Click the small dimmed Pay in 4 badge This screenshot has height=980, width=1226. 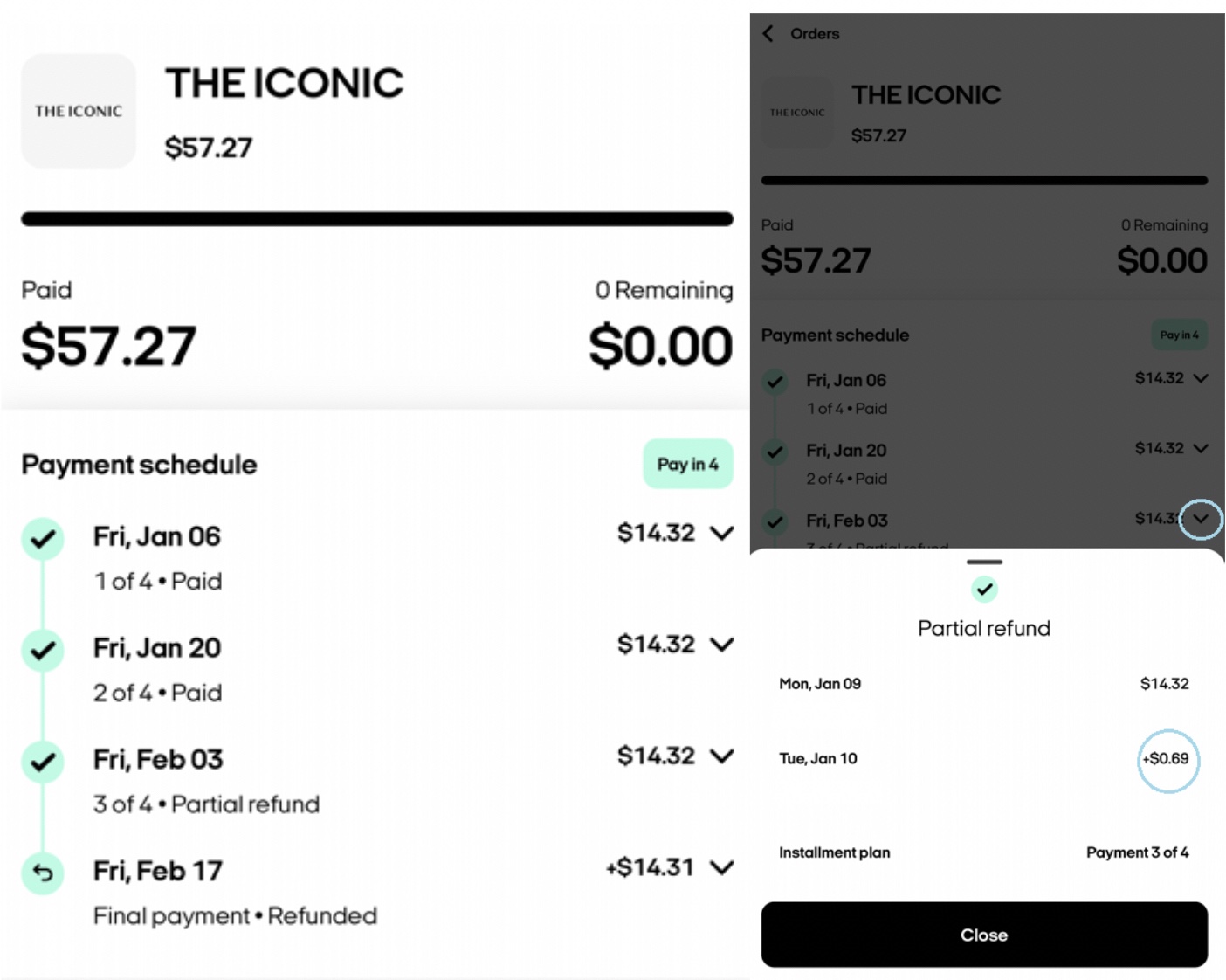click(1179, 335)
